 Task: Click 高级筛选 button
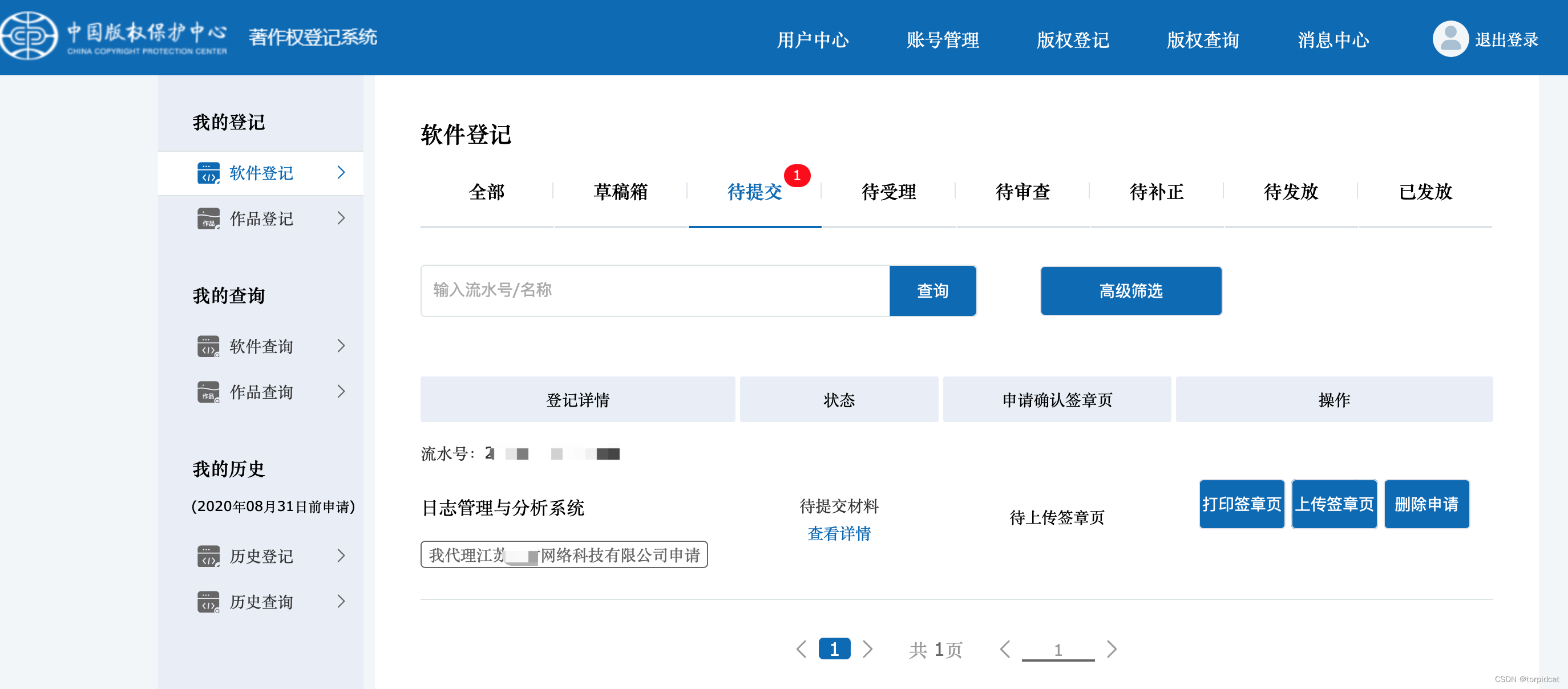pos(1130,291)
